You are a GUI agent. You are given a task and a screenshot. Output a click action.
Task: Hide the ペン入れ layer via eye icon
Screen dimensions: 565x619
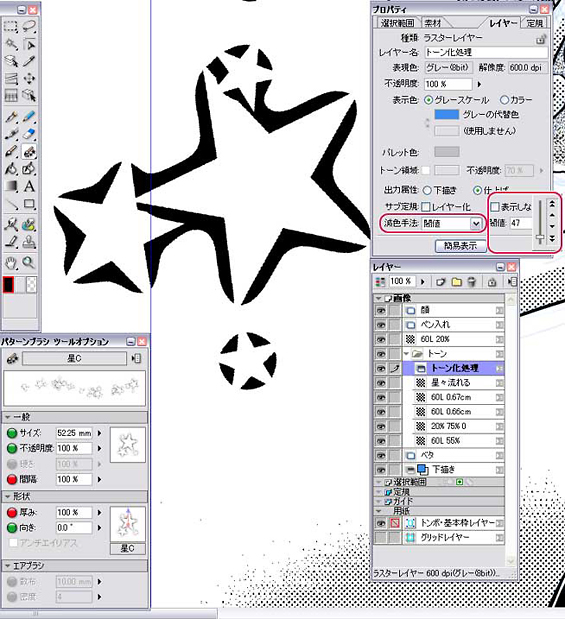(381, 325)
